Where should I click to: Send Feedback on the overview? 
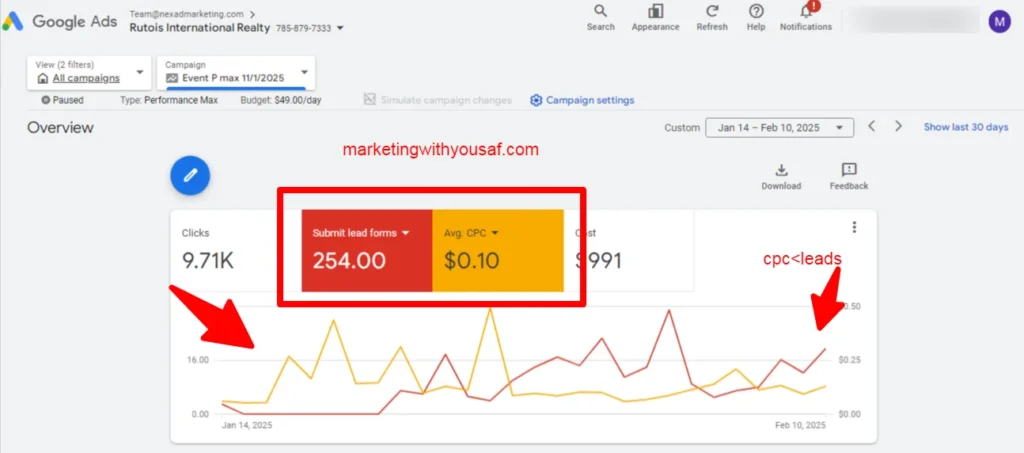[849, 177]
